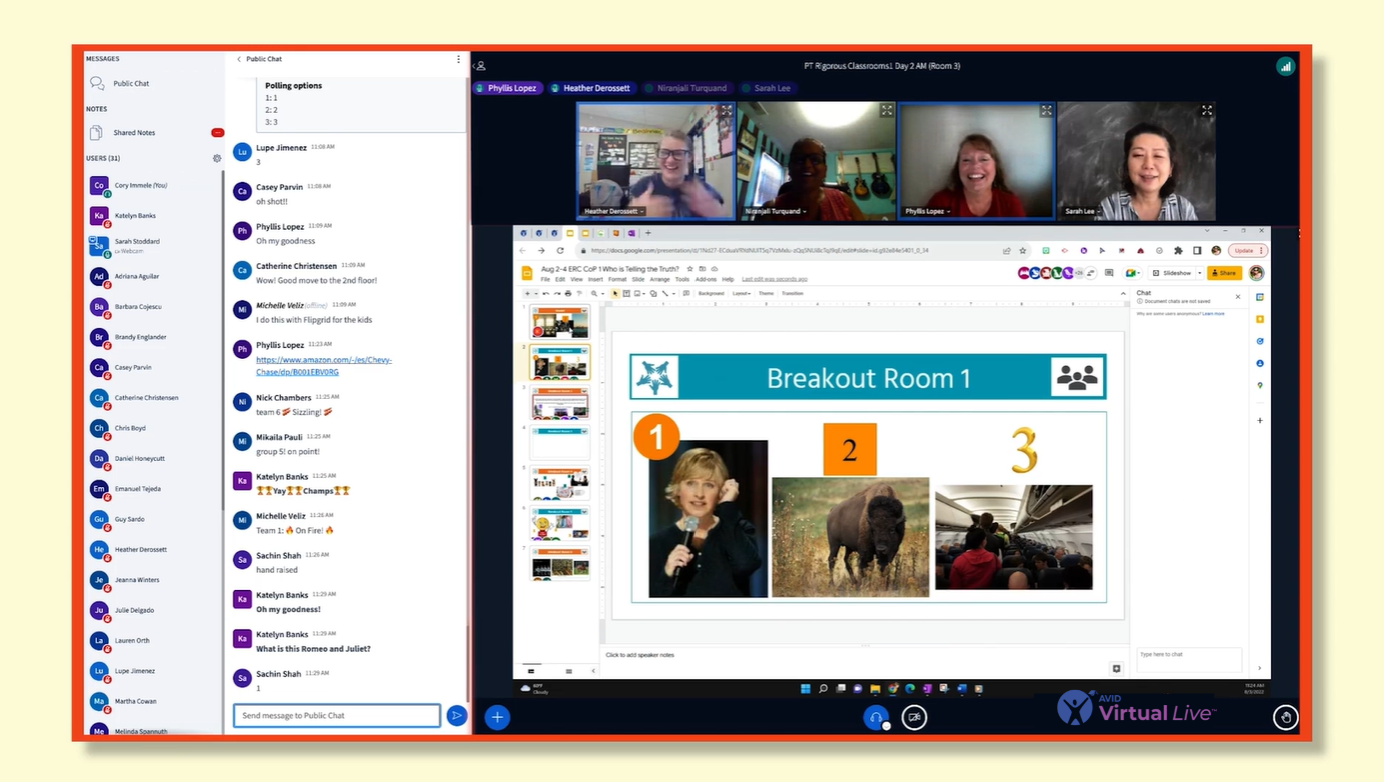Open the Amazon link posted by Phyllis Lopez
This screenshot has height=782, width=1384.
[324, 366]
